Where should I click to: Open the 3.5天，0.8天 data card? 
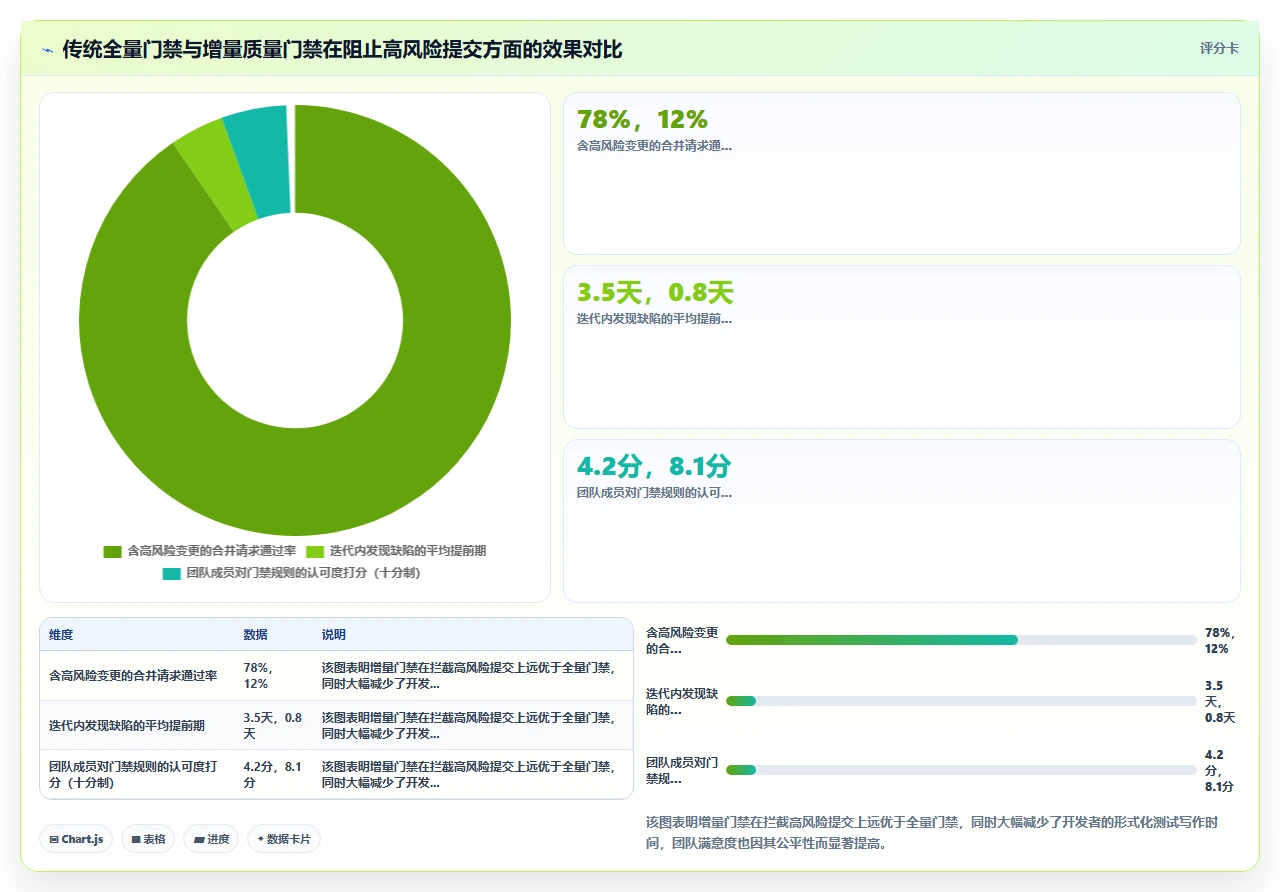[901, 347]
